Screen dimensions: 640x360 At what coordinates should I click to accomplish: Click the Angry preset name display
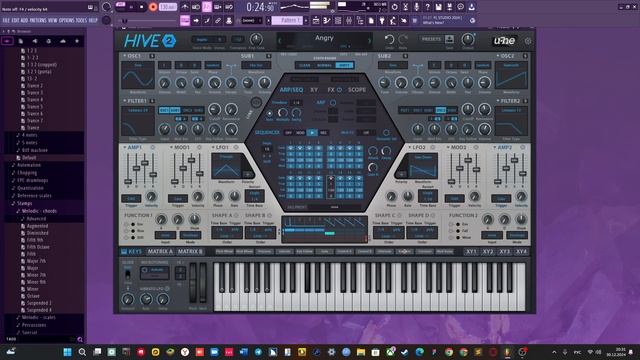point(324,38)
